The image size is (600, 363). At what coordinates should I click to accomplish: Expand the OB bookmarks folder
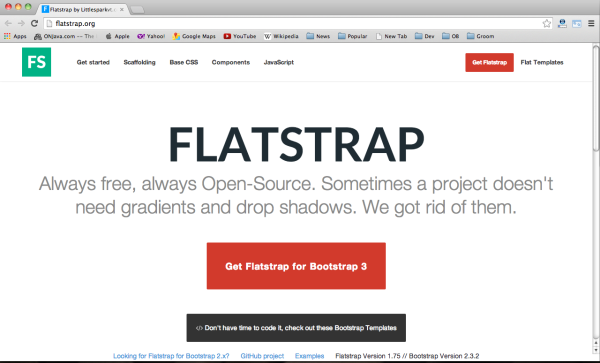coord(450,36)
